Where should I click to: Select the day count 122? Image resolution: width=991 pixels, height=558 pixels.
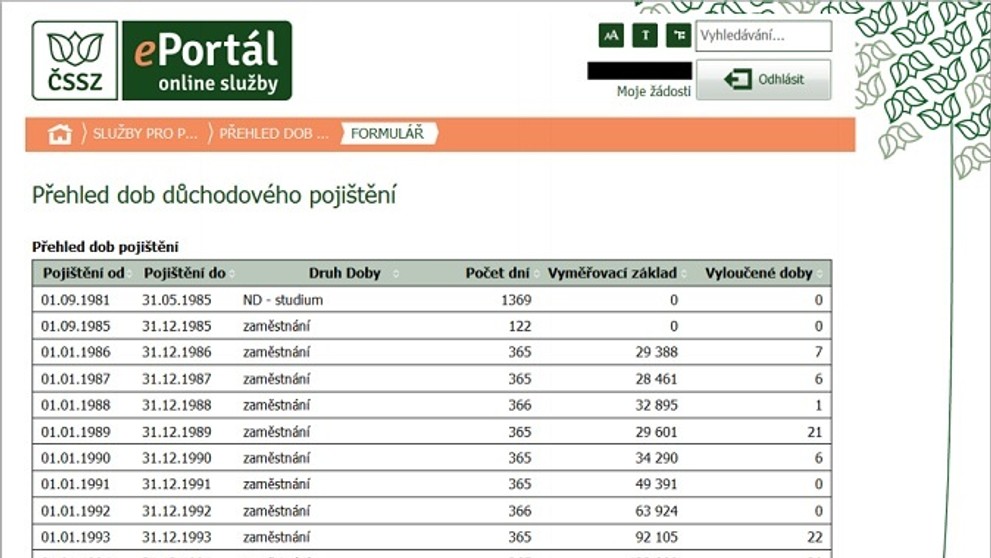pyautogui.click(x=520, y=326)
